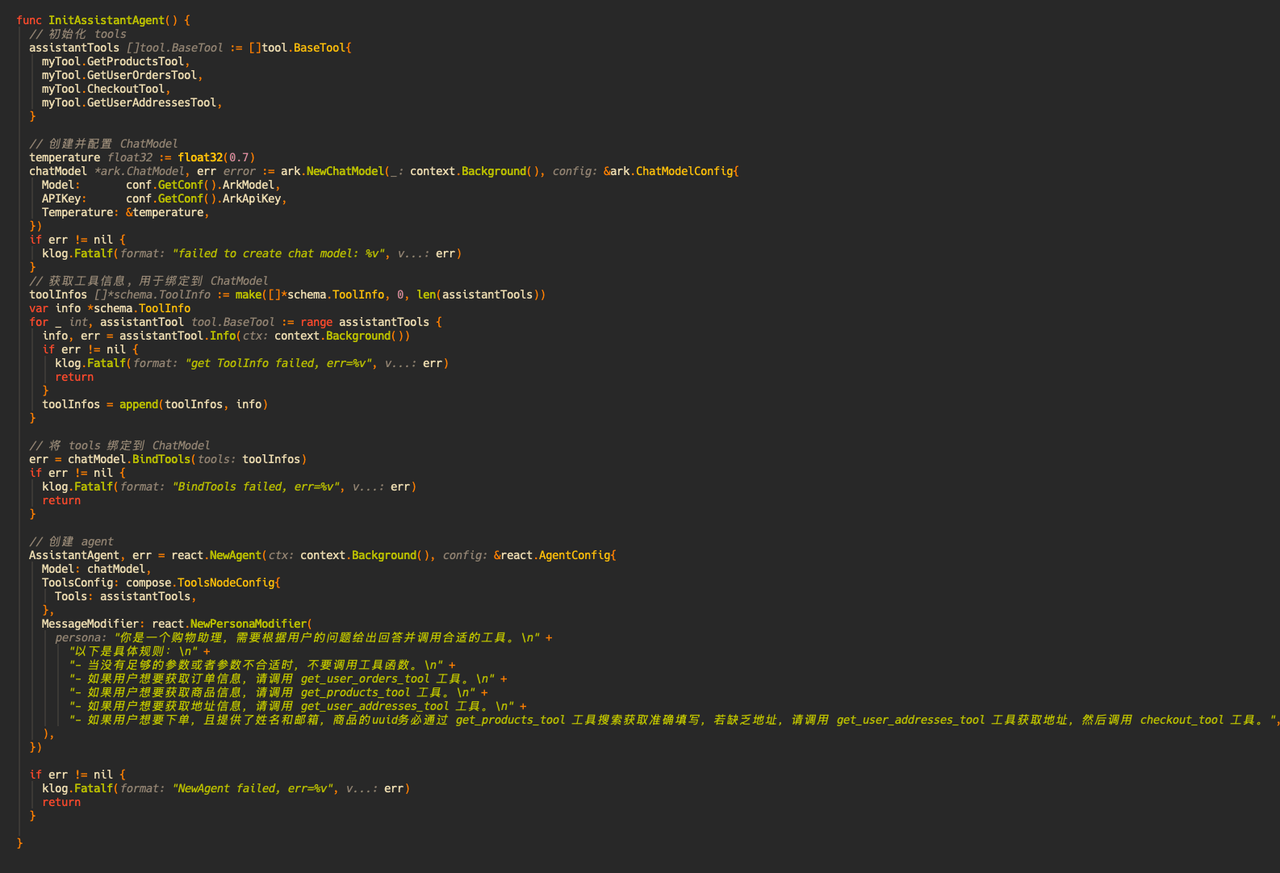Click the "get ToolInfo failed" error string
1280x873 pixels.
coord(281,363)
